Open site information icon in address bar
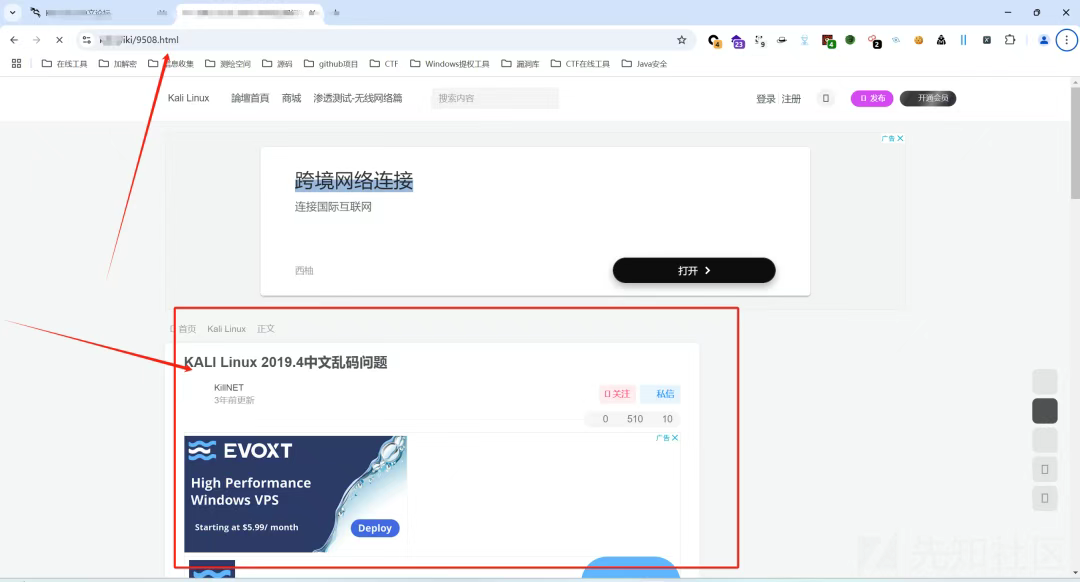The image size is (1080, 582). [x=86, y=40]
